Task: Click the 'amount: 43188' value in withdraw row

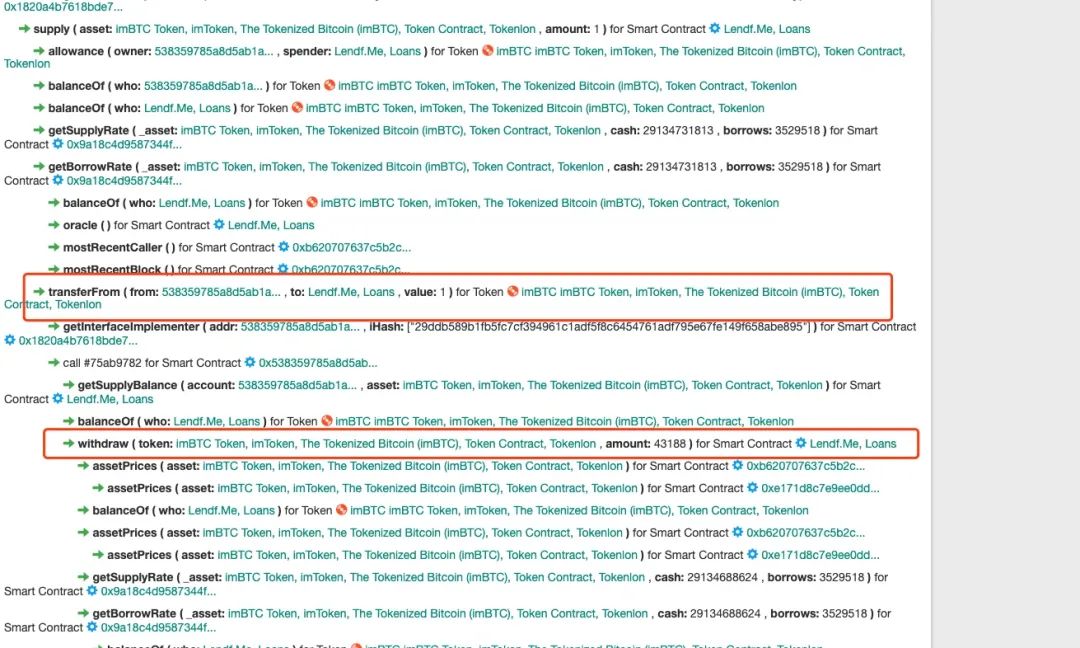Action: point(645,444)
